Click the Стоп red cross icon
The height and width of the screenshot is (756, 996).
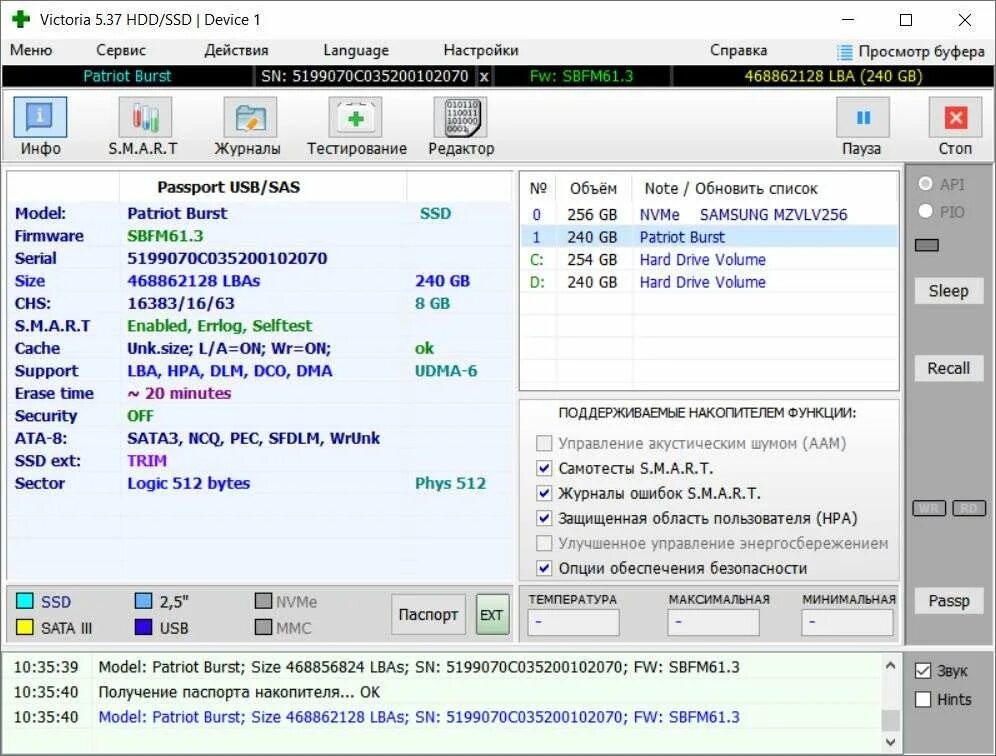[955, 118]
